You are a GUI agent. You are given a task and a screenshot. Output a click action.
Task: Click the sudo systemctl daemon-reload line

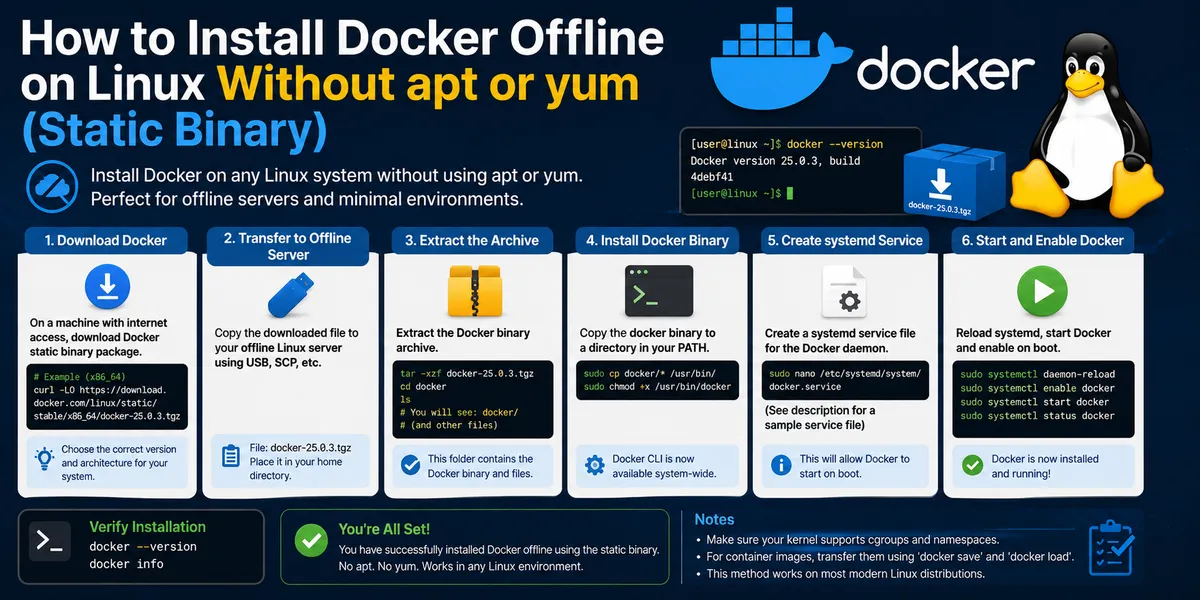pyautogui.click(x=1037, y=374)
